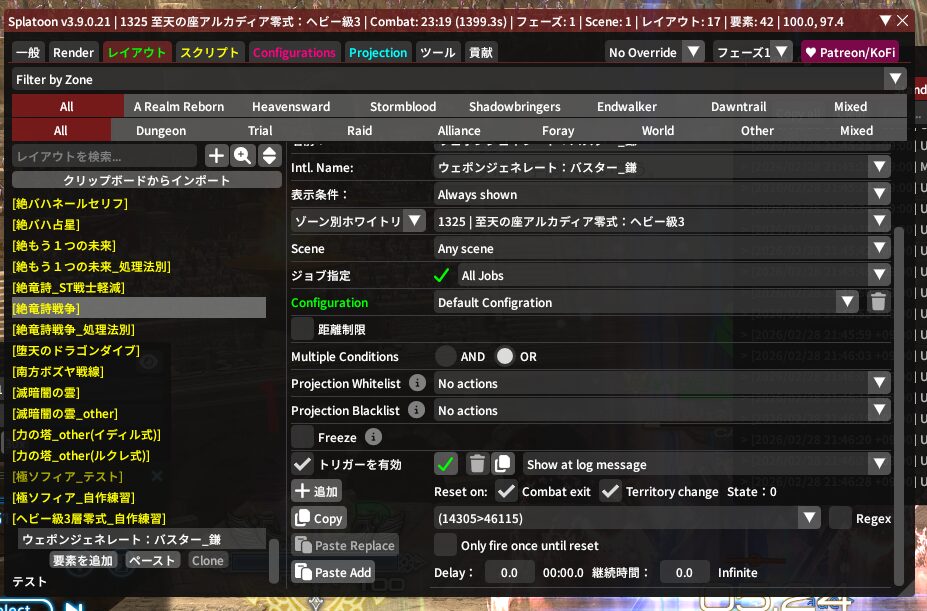The width and height of the screenshot is (927, 611).
Task: Open the Show at log message dropdown
Action: pos(706,464)
